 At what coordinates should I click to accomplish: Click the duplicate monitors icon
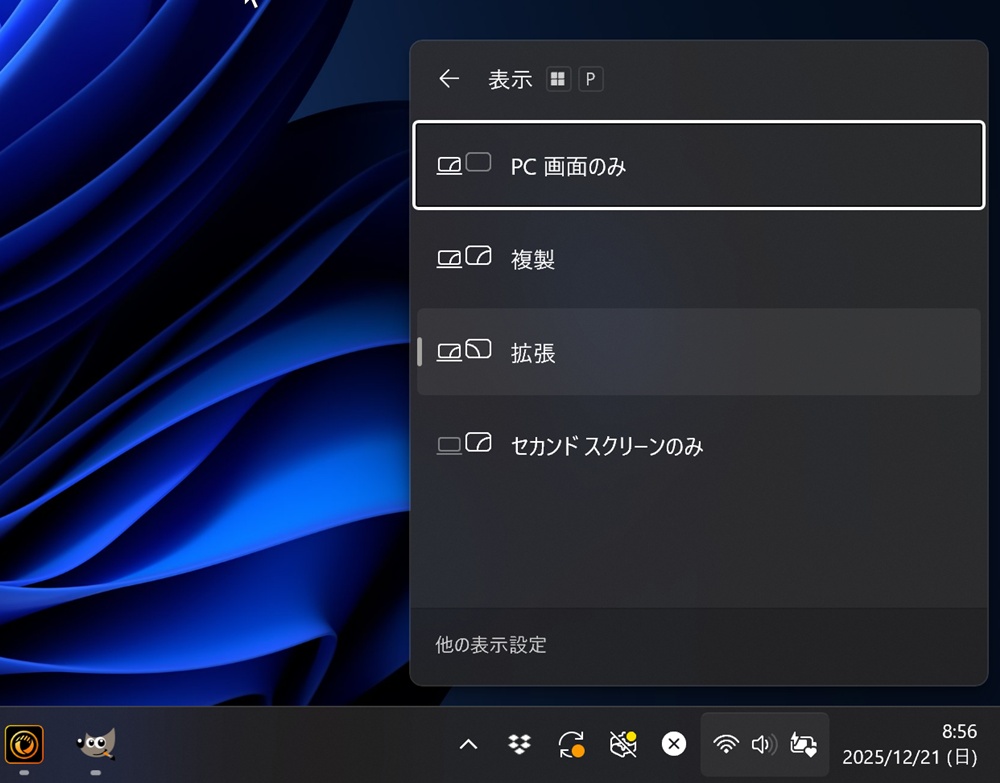[464, 258]
